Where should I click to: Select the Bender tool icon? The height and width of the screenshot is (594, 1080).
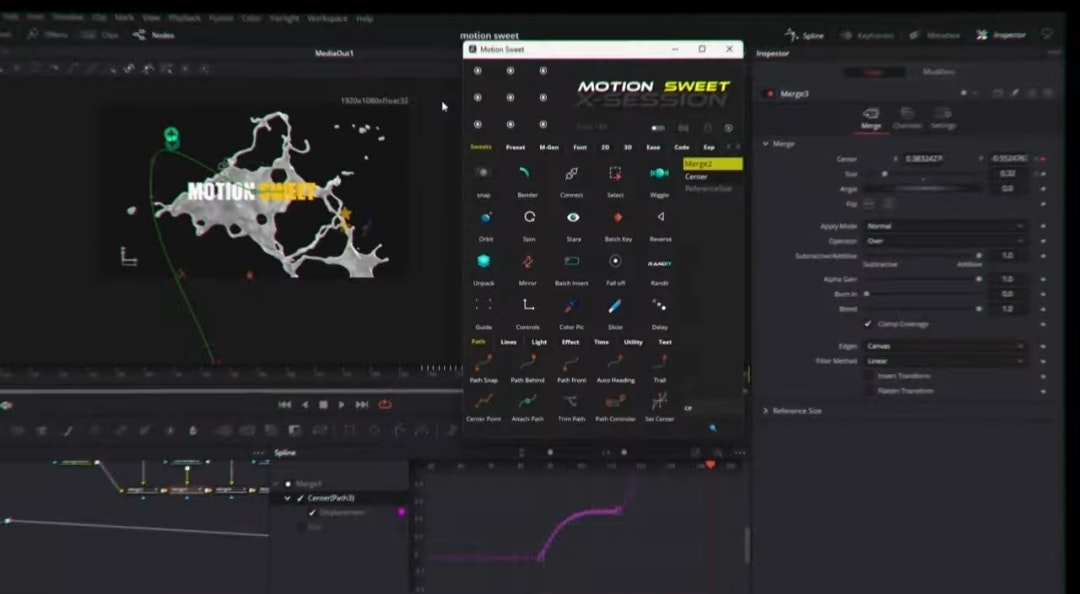coord(527,174)
